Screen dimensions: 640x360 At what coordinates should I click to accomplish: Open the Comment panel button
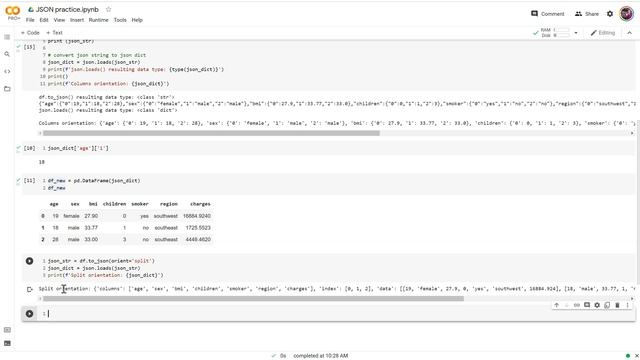[x=547, y=13]
